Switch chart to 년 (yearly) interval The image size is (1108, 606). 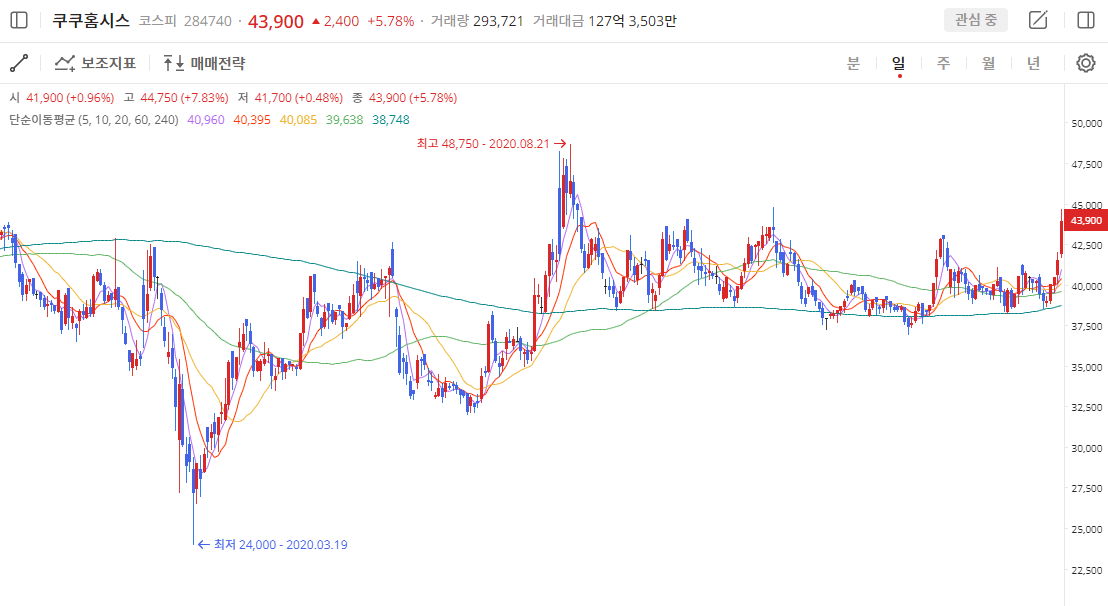click(1033, 63)
